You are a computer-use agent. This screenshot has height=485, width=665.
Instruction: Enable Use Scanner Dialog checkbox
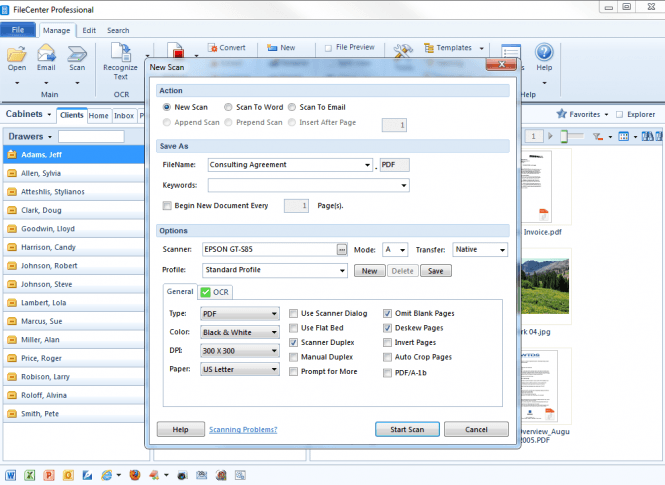[x=293, y=313]
